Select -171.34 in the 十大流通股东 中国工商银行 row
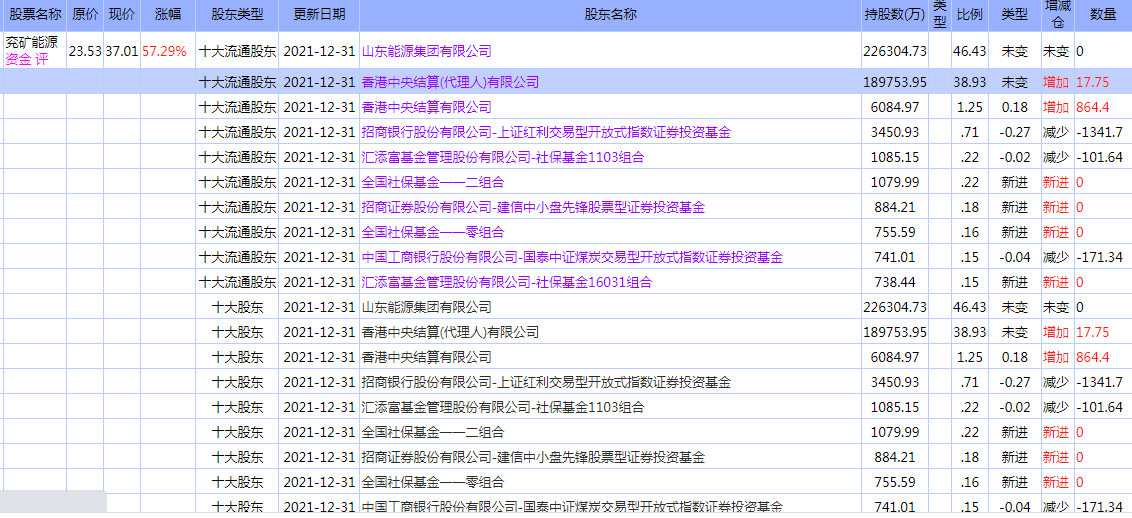Viewport: 1132px width, 518px height. click(x=1100, y=258)
